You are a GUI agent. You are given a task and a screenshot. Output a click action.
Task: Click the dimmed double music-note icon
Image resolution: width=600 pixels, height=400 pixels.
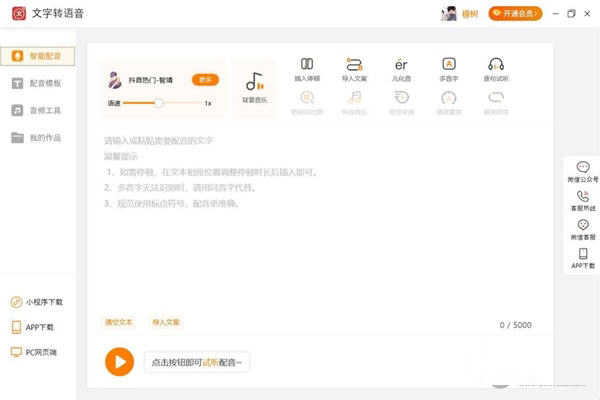354,98
